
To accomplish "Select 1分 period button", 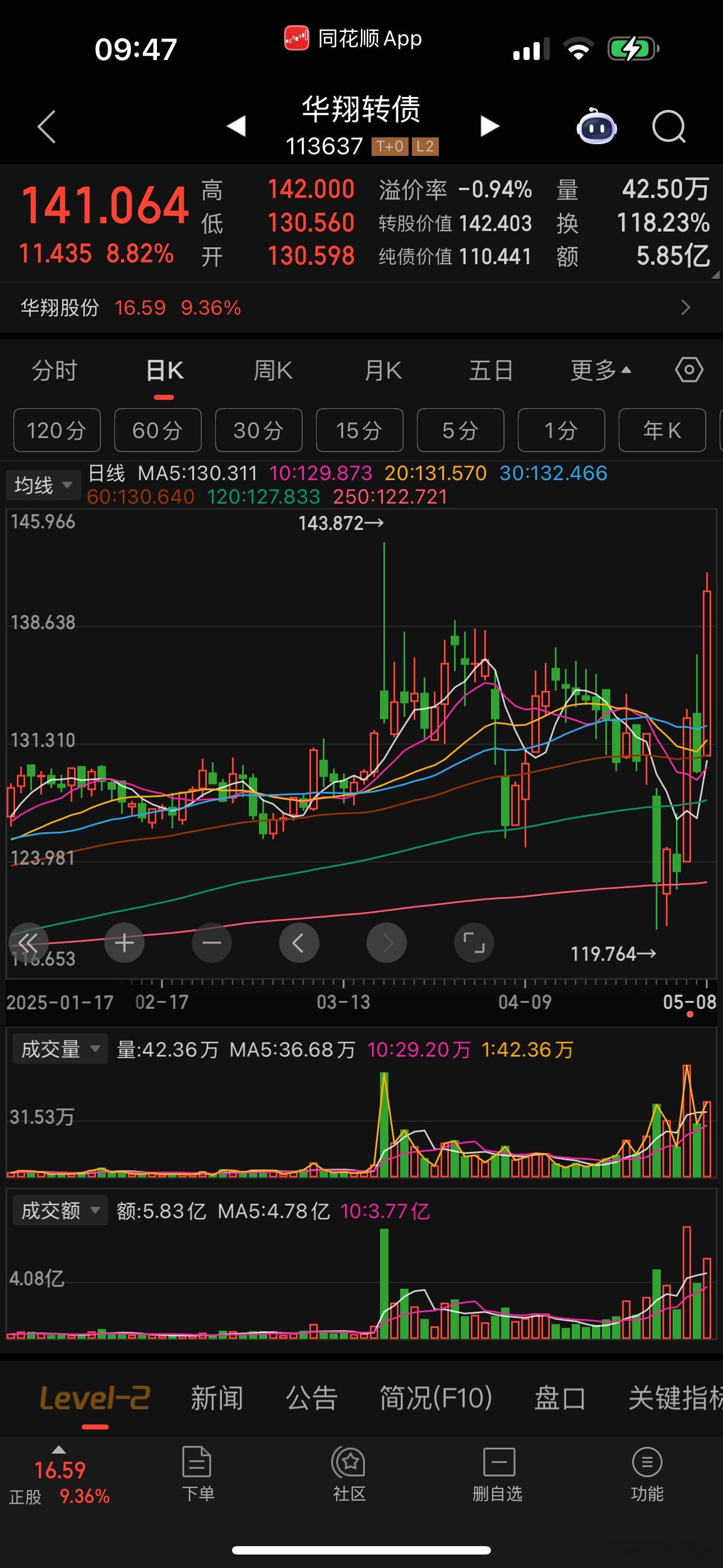I will point(561,430).
